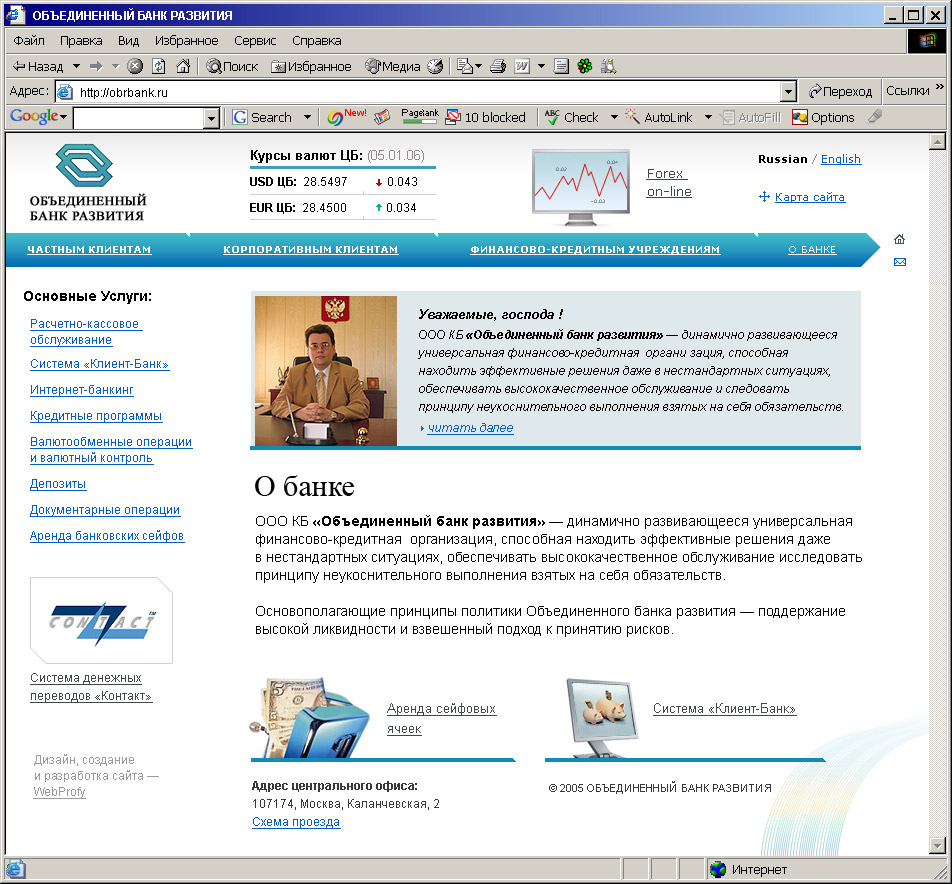This screenshot has height=884, width=952.
Task: Print the page with printer icon
Action: pyautogui.click(x=498, y=66)
